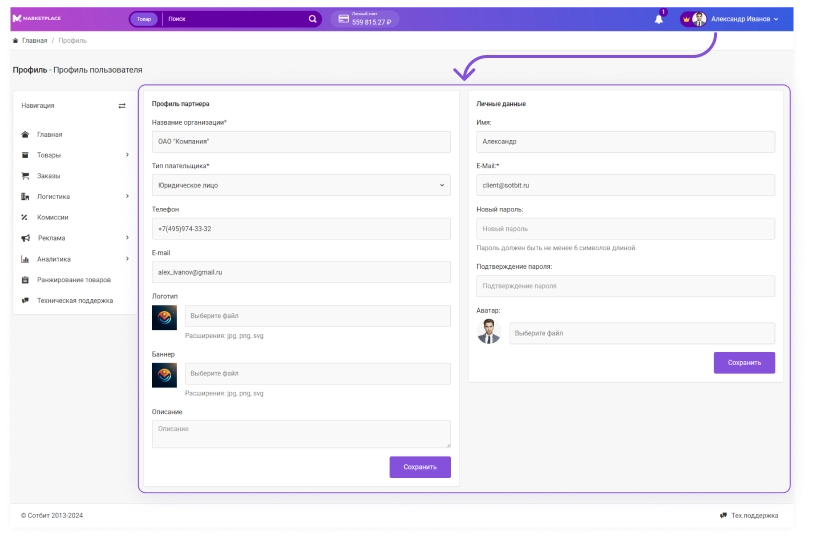The width and height of the screenshot is (815, 538).
Task: Expand the Аналитика submenu chevron
Action: click(x=127, y=258)
